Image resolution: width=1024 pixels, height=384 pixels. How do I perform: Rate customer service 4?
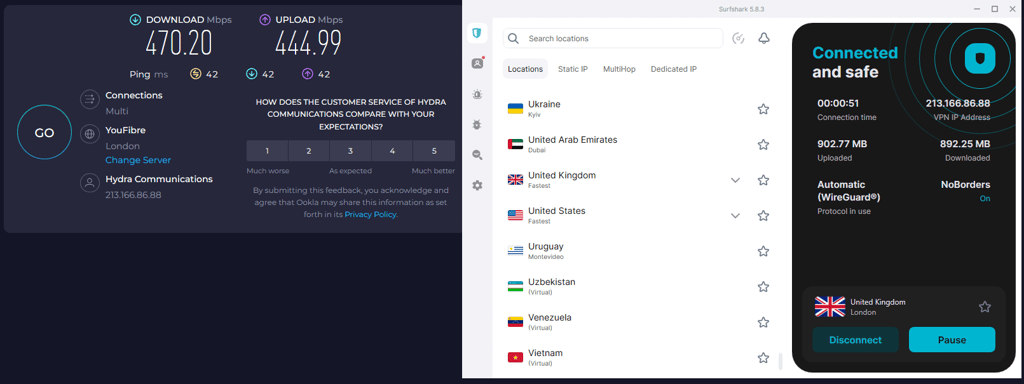click(x=392, y=151)
